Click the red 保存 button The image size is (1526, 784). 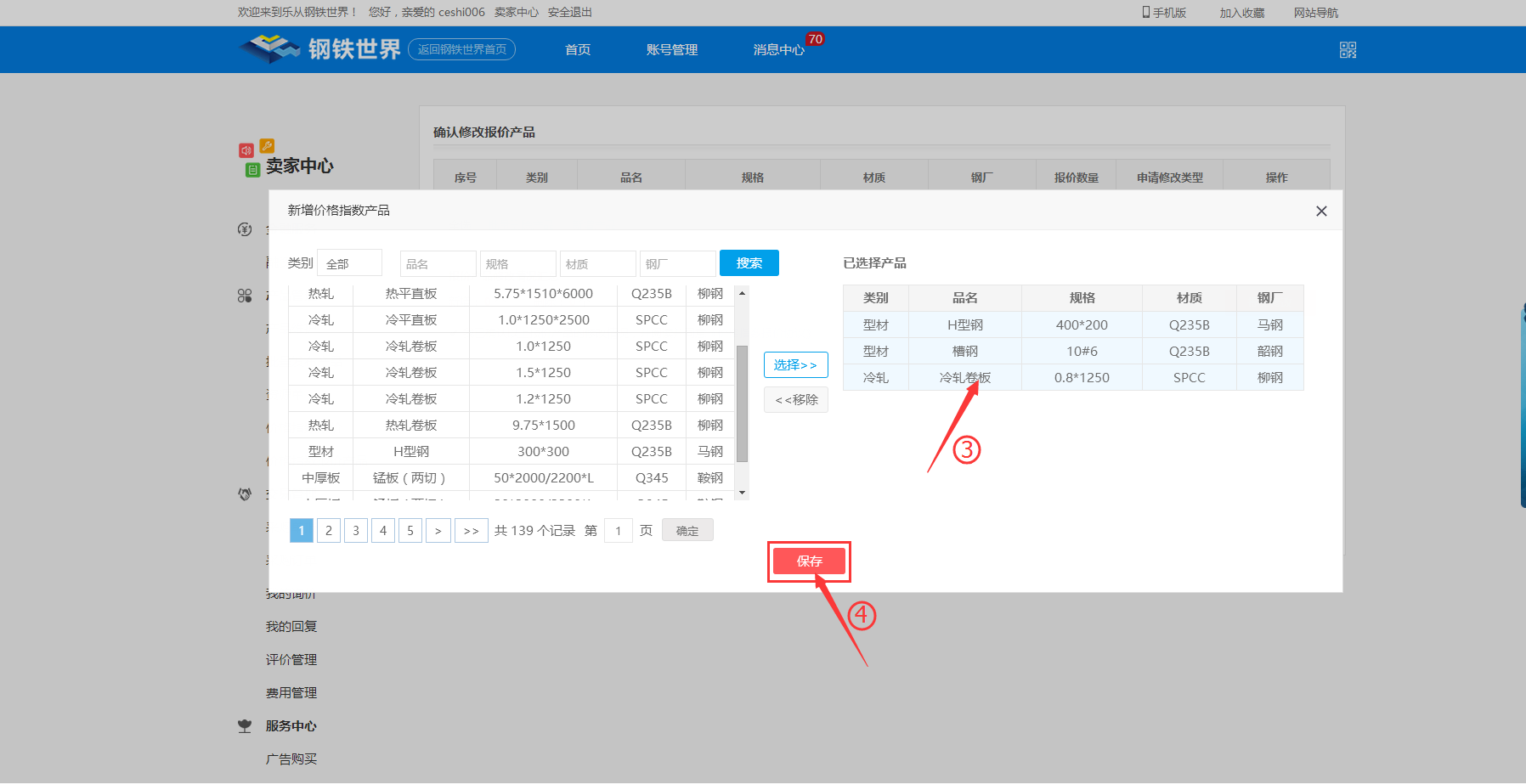pyautogui.click(x=809, y=561)
